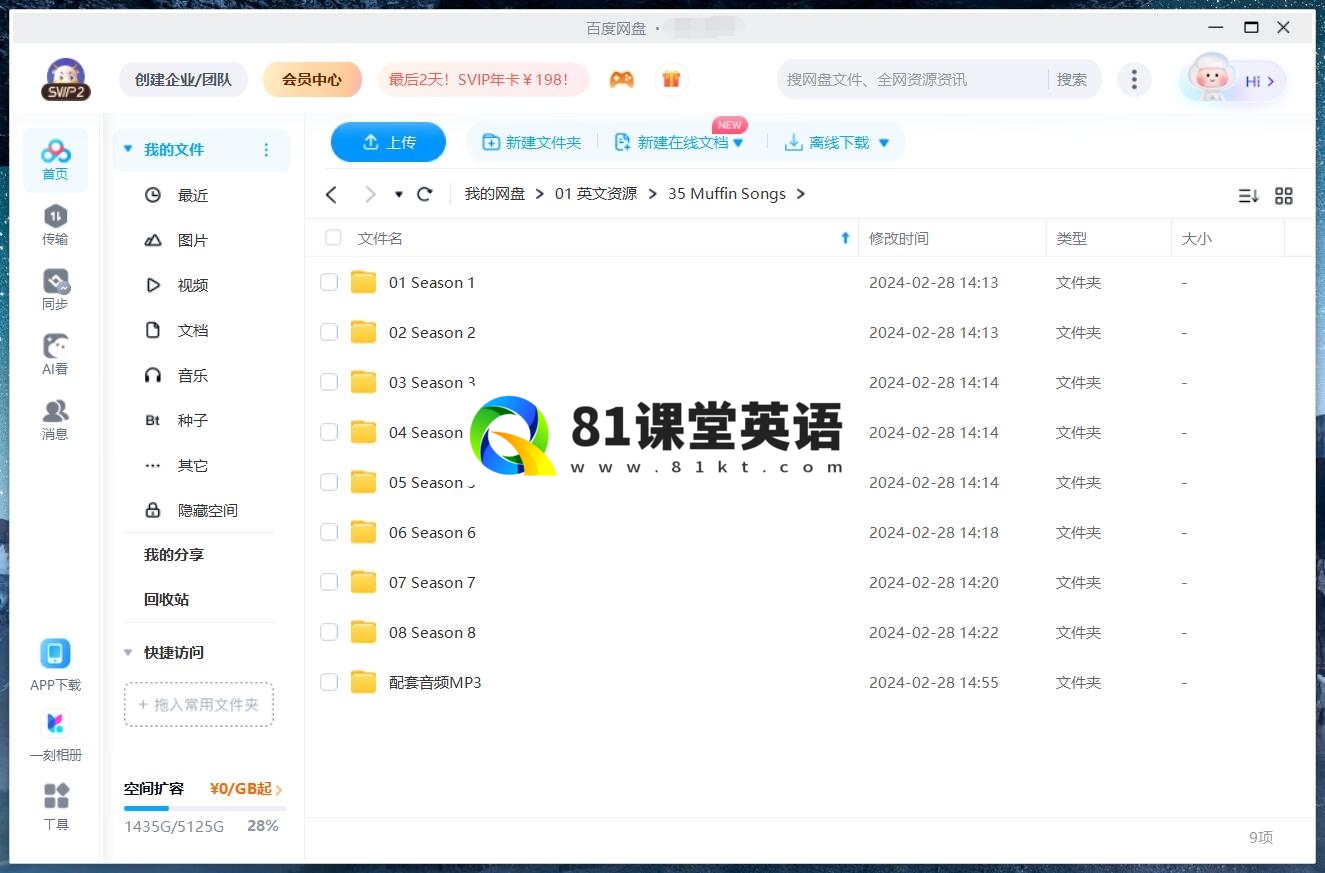This screenshot has height=873, width=1325.
Task: Collapse the 快捷访问 section arrow
Action: (128, 653)
